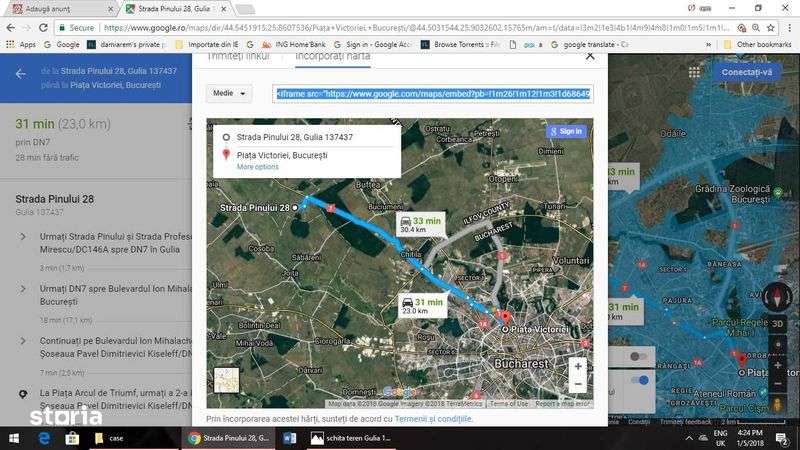Click the Conectați-vă sign-in button
This screenshot has height=450, width=800.
pos(746,72)
